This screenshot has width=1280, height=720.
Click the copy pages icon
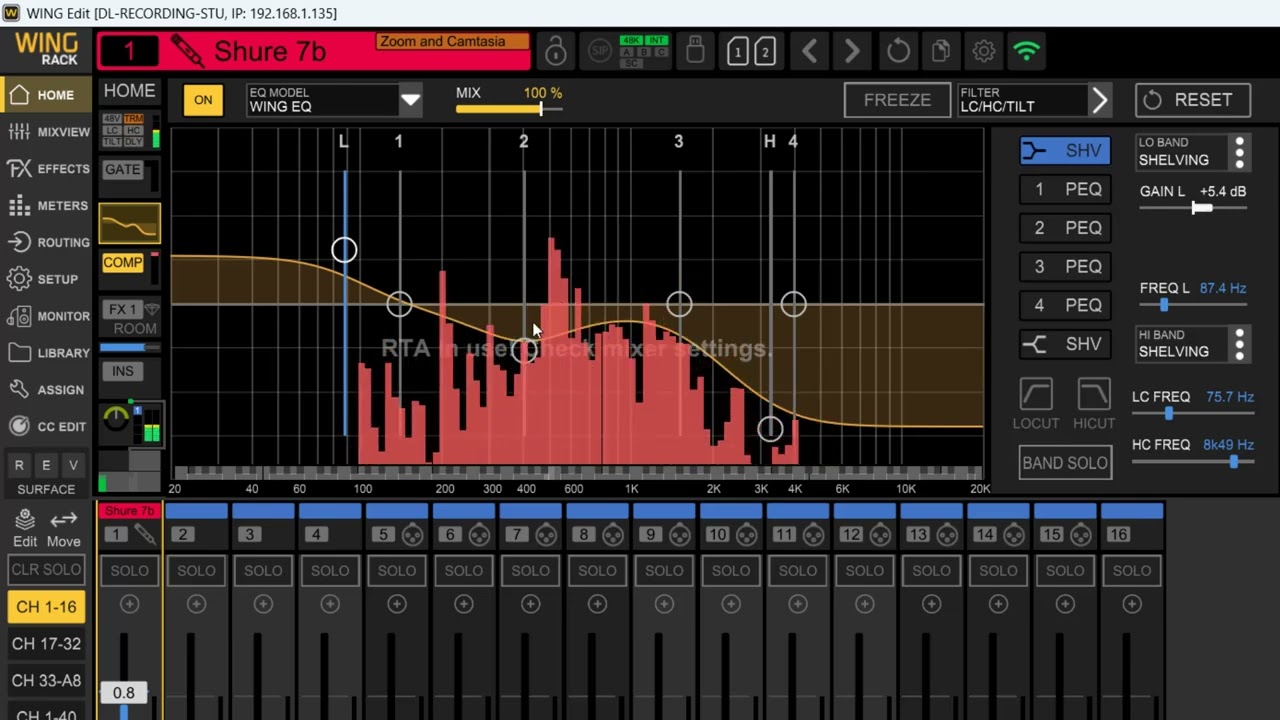tap(940, 51)
